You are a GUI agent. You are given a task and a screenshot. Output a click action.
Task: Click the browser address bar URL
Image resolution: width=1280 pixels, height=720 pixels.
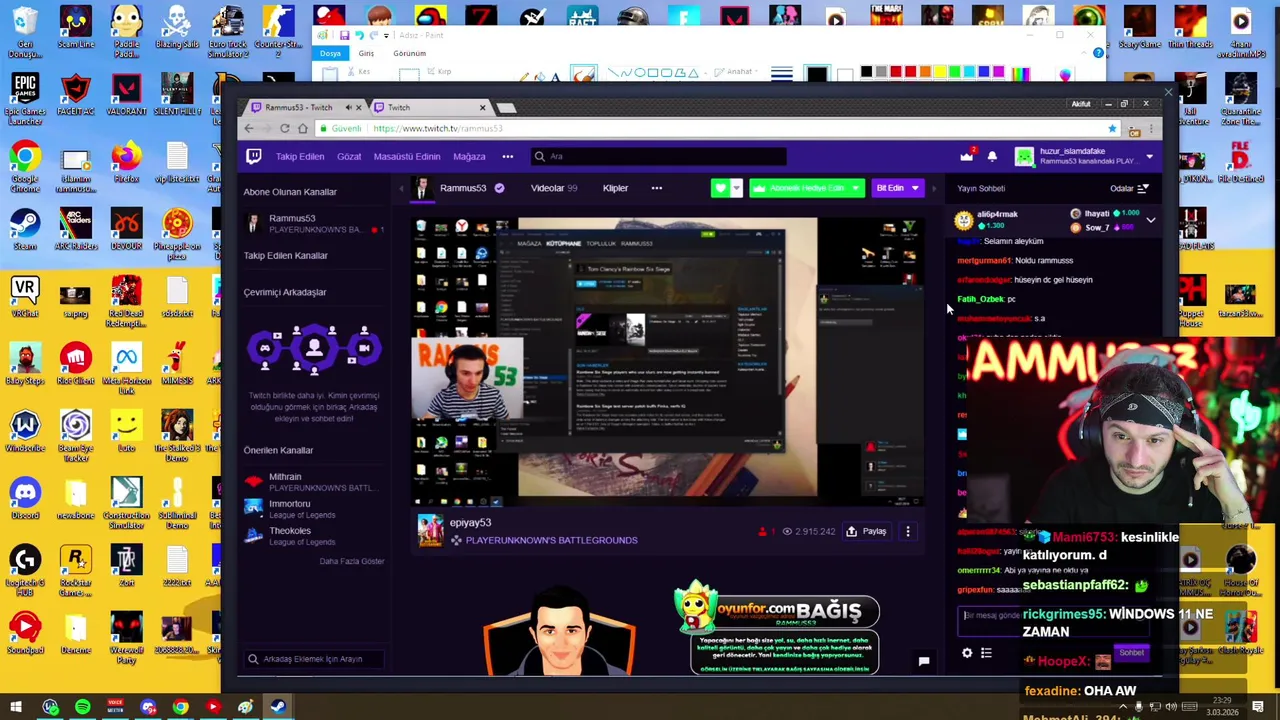coord(437,128)
